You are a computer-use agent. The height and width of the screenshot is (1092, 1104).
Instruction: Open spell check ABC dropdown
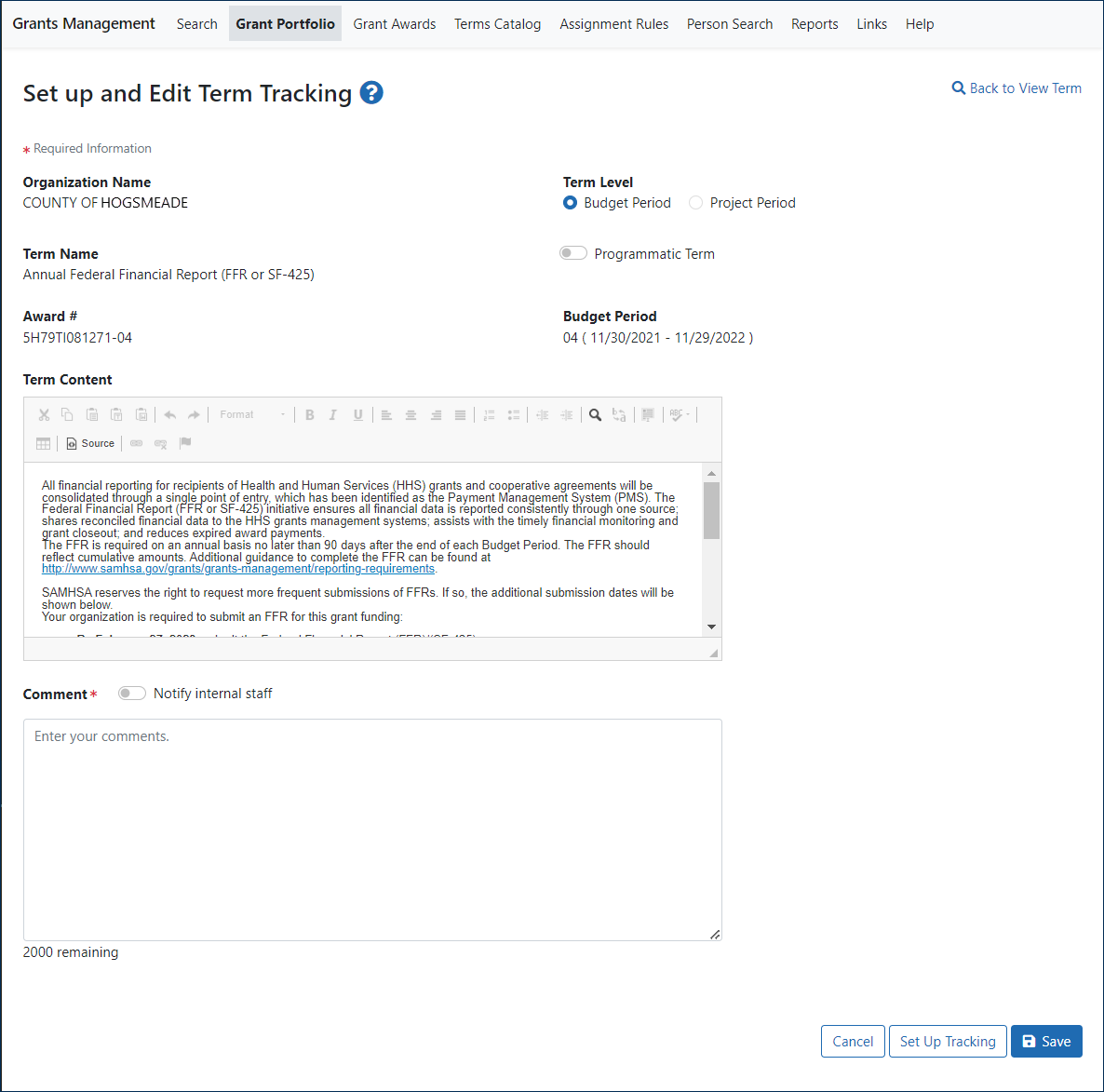[x=680, y=414]
